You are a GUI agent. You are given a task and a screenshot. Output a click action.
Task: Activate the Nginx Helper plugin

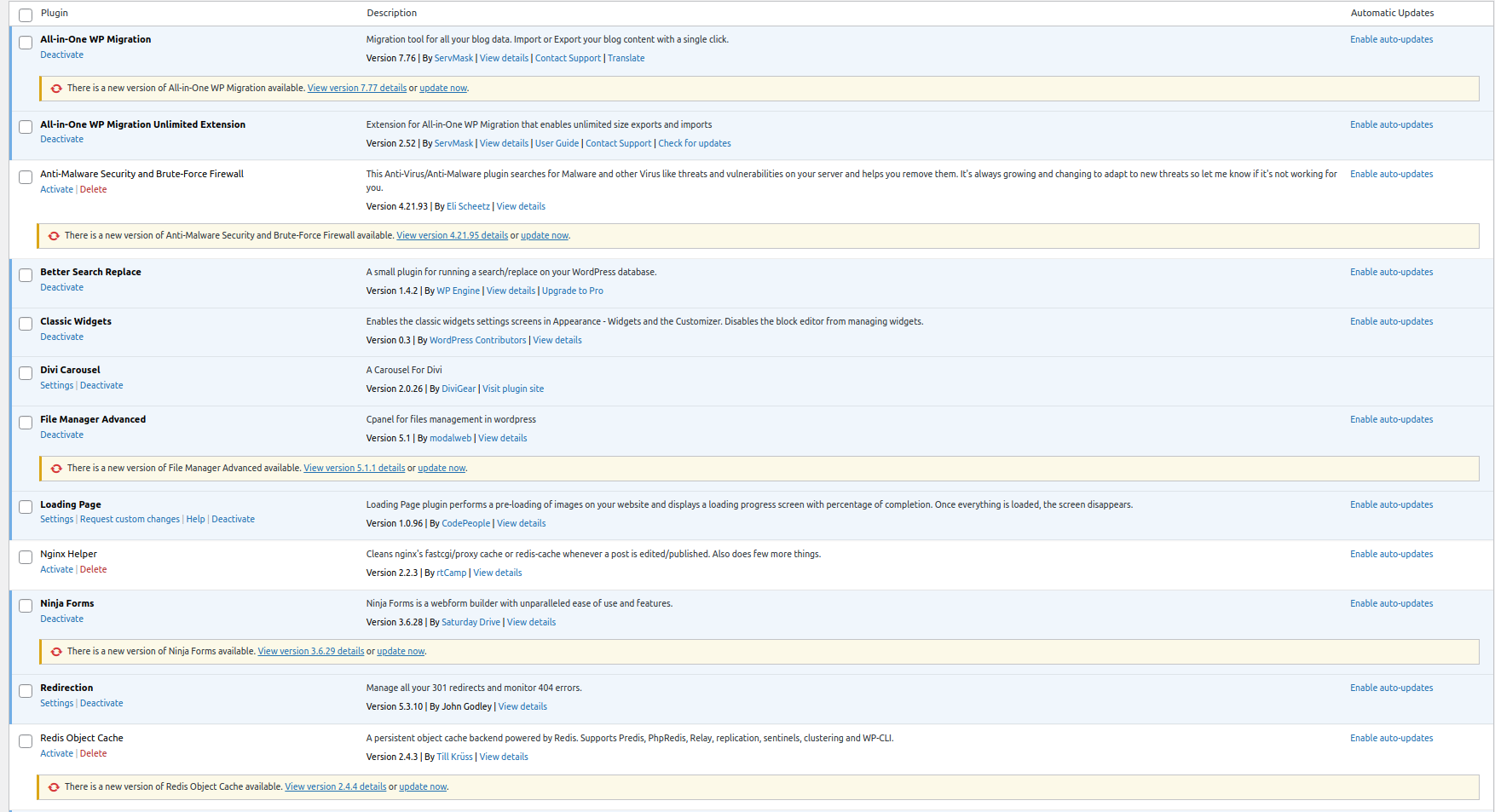pos(56,569)
